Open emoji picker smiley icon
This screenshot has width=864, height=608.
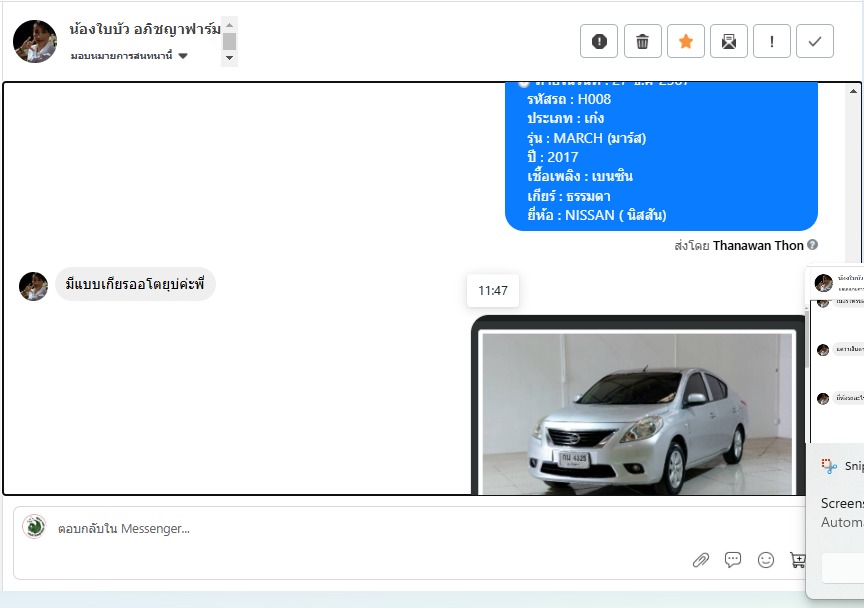pyautogui.click(x=766, y=560)
